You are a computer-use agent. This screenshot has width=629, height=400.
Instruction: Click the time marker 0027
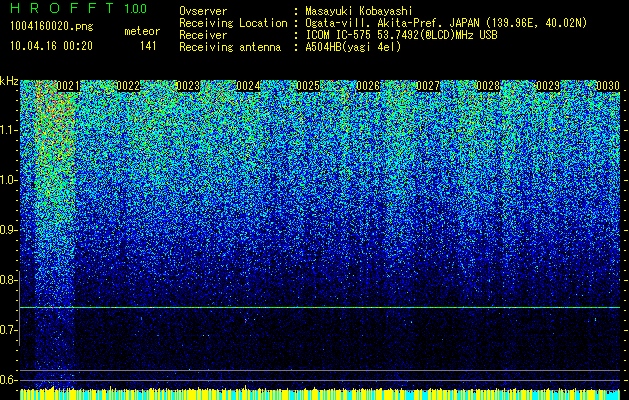coord(428,86)
